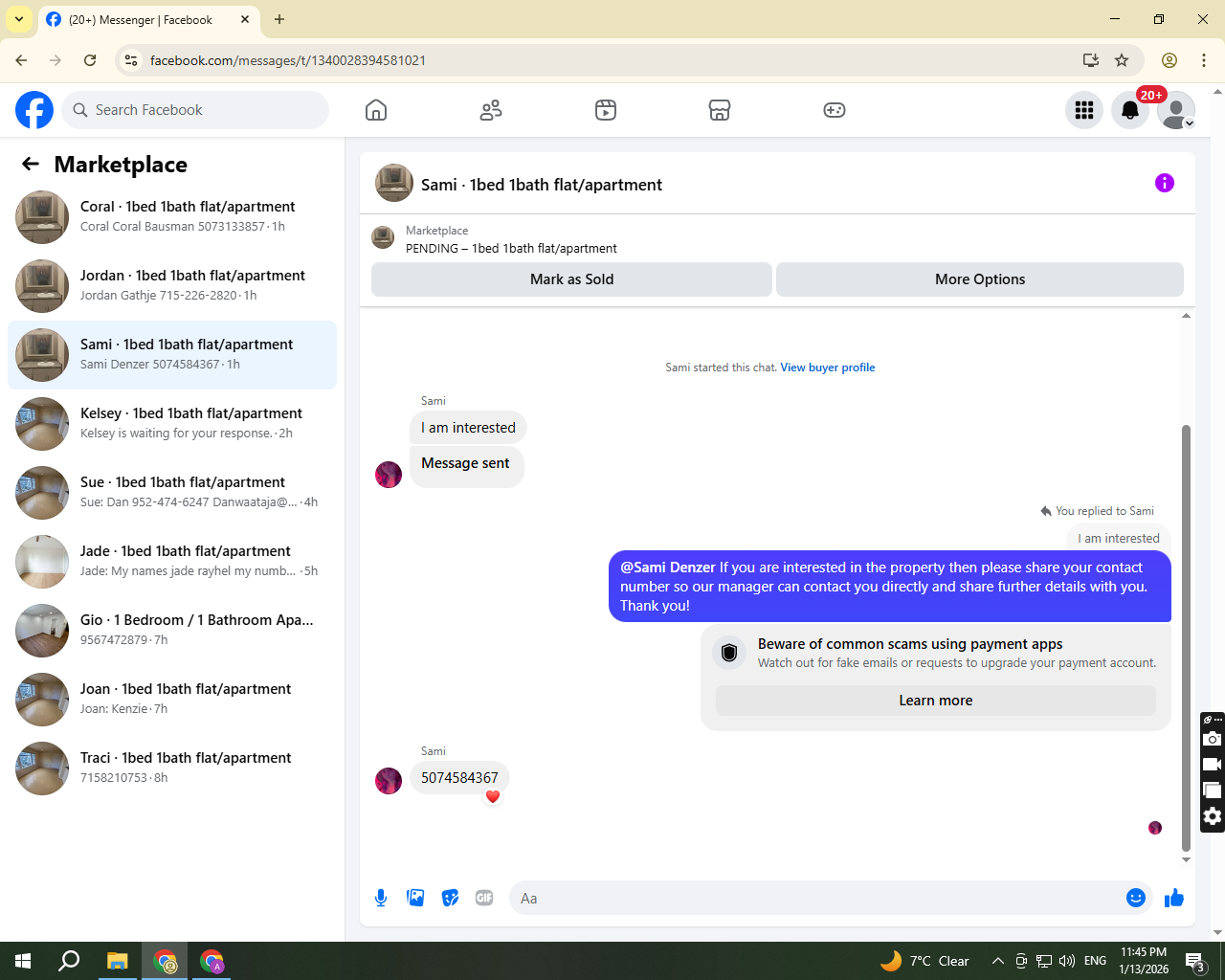Open the conversation information icon

coord(1165,183)
